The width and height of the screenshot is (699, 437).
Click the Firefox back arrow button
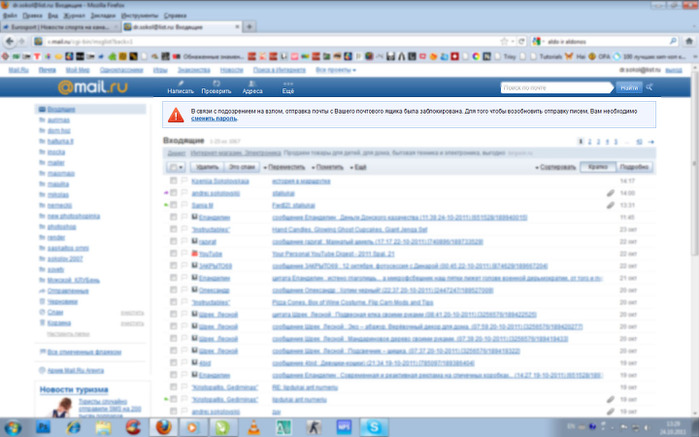click(10, 41)
